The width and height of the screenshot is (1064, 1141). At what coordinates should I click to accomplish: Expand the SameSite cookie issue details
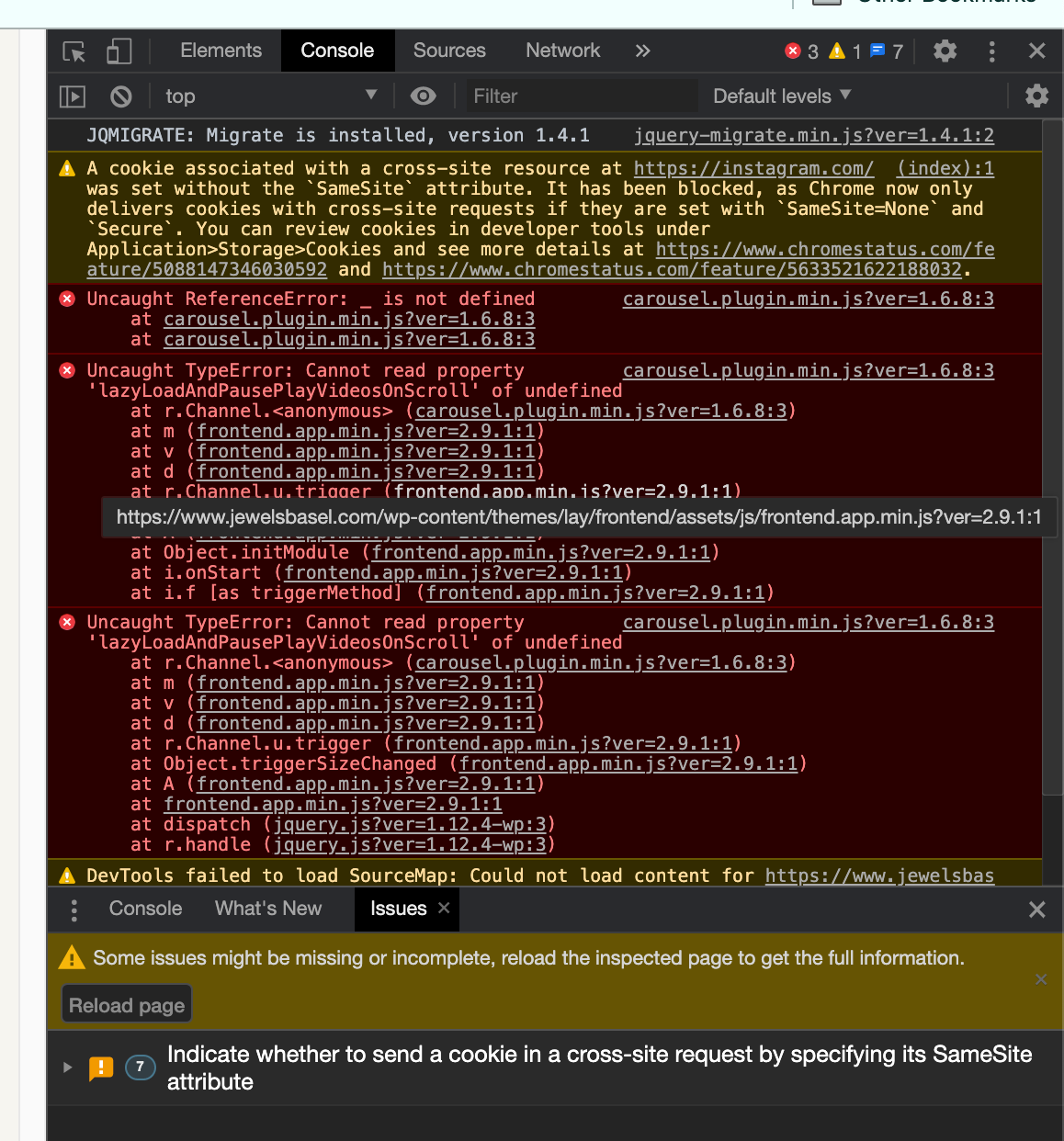point(66,1068)
